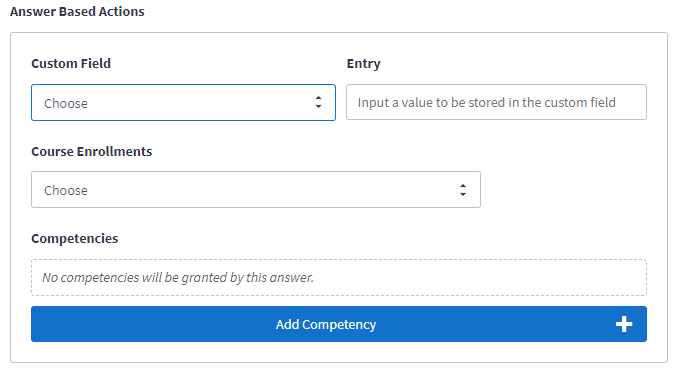The height and width of the screenshot is (369, 673).
Task: Click the Course Enrollments up-down arrows icon
Action: pyautogui.click(x=463, y=190)
